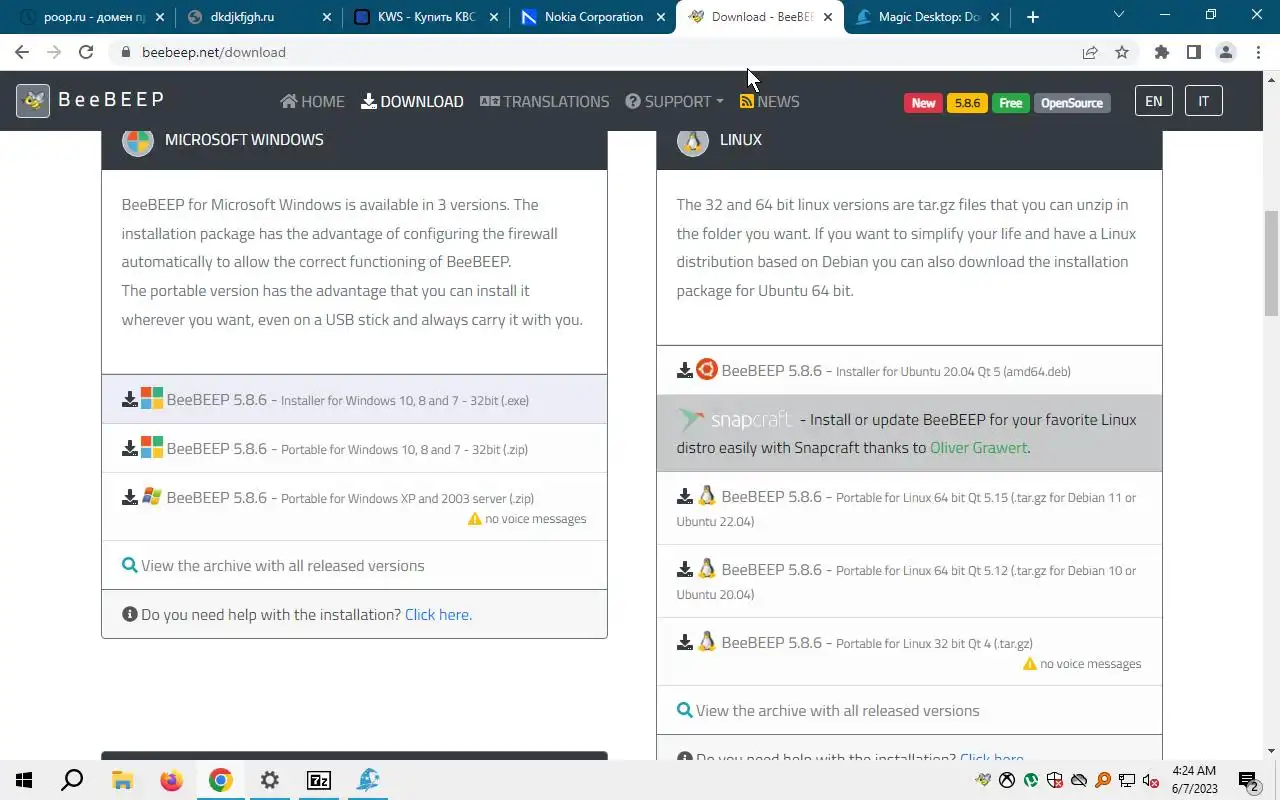
Task: Toggle the Chrome side panel
Action: click(1193, 52)
